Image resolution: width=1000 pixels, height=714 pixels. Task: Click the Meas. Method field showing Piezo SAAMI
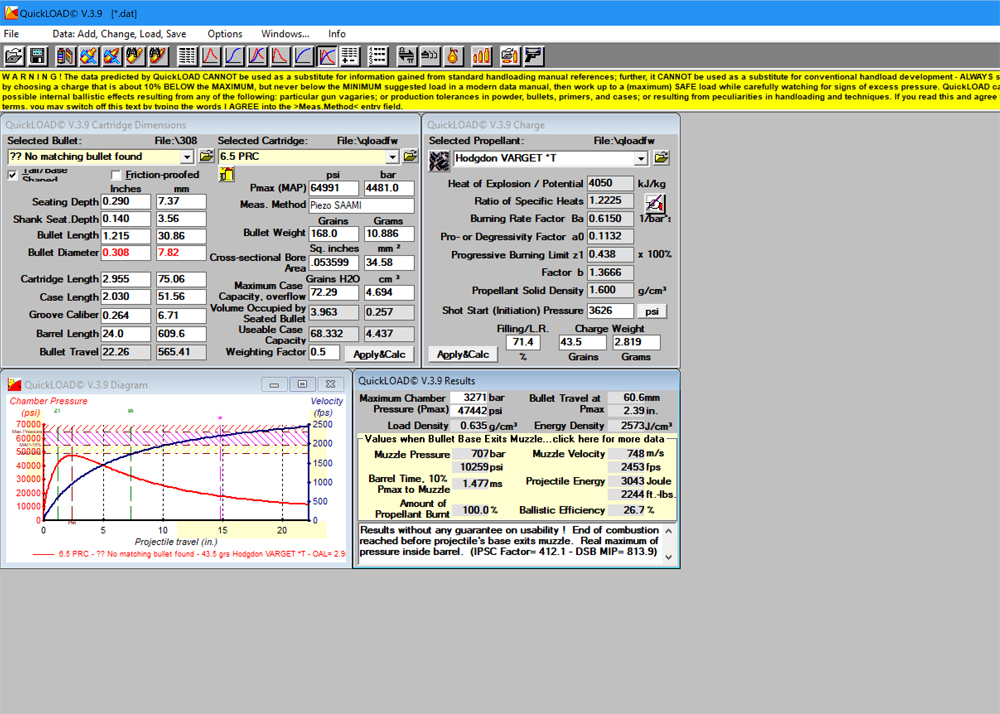tap(362, 205)
